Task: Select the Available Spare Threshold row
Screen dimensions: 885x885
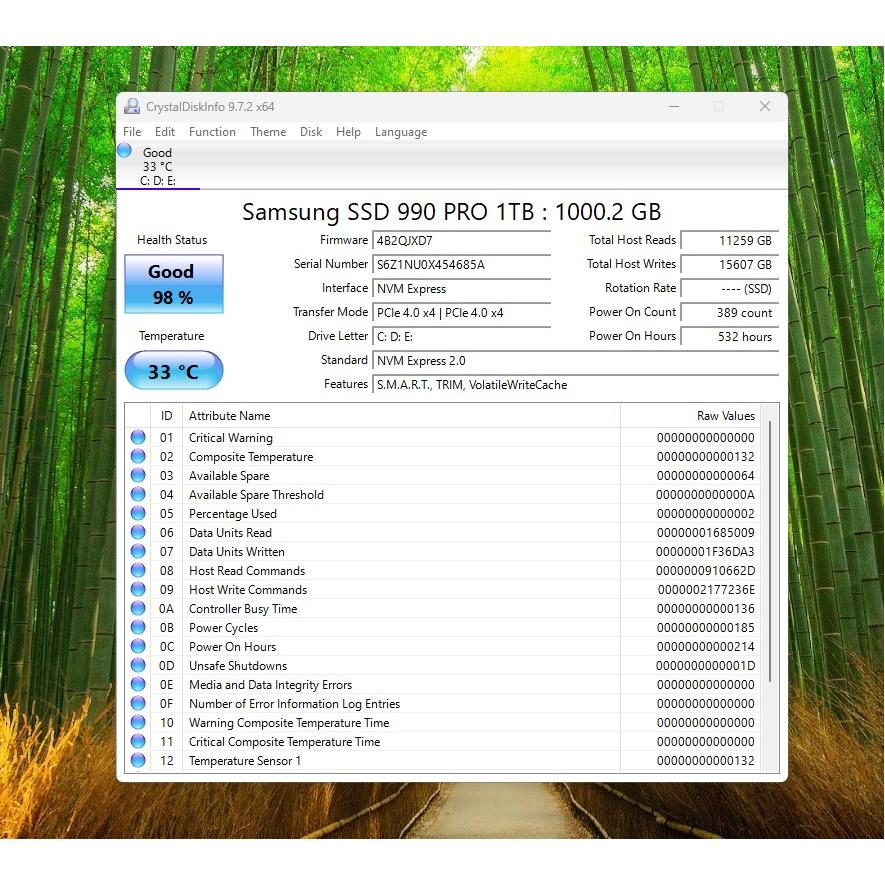Action: pyautogui.click(x=400, y=494)
